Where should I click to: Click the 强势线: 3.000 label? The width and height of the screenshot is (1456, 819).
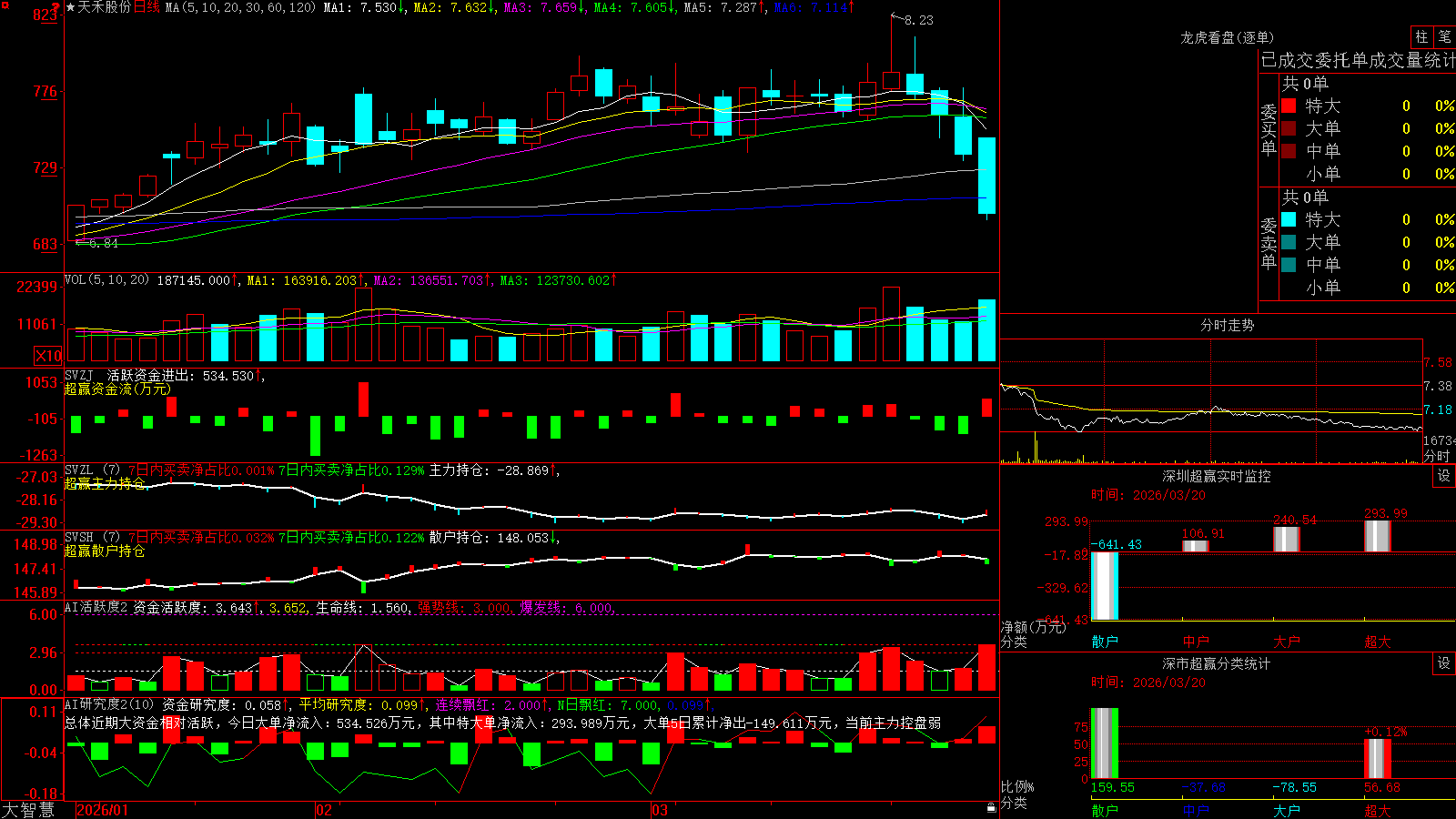465,607
